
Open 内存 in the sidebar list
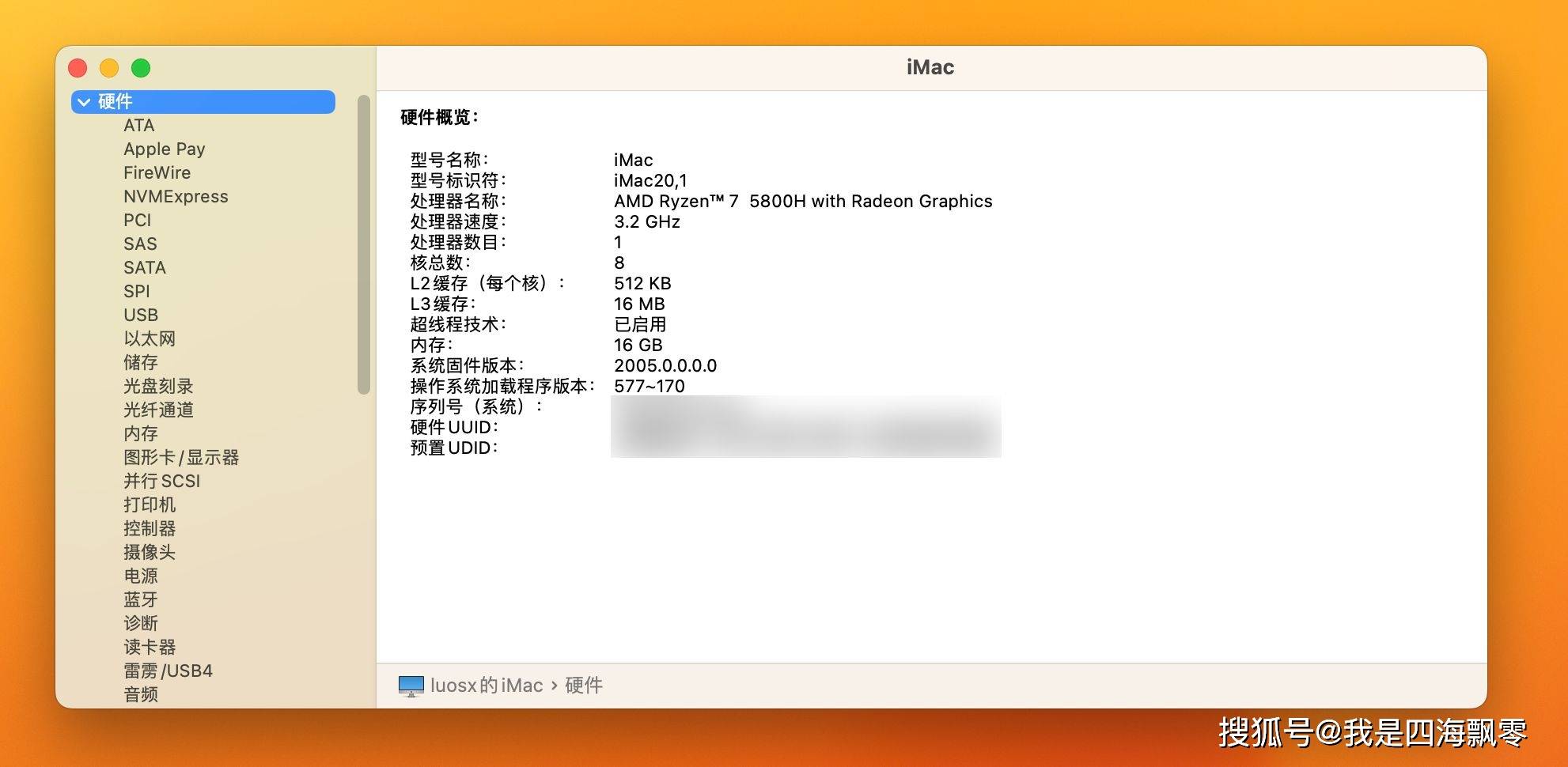(x=141, y=434)
